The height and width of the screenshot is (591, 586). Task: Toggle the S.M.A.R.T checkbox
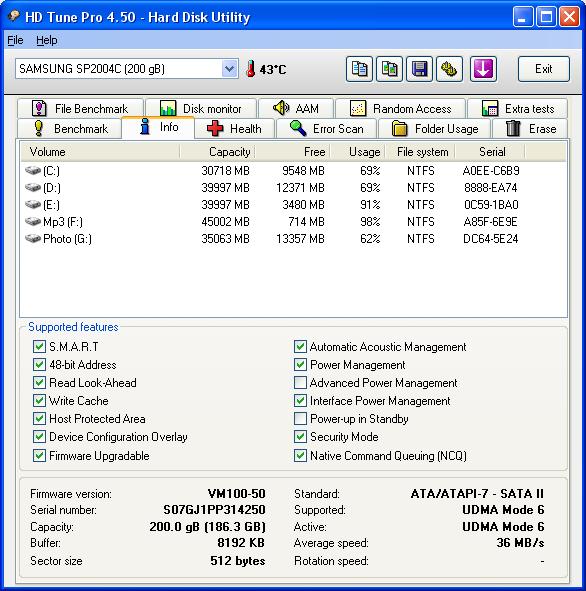tap(39, 346)
